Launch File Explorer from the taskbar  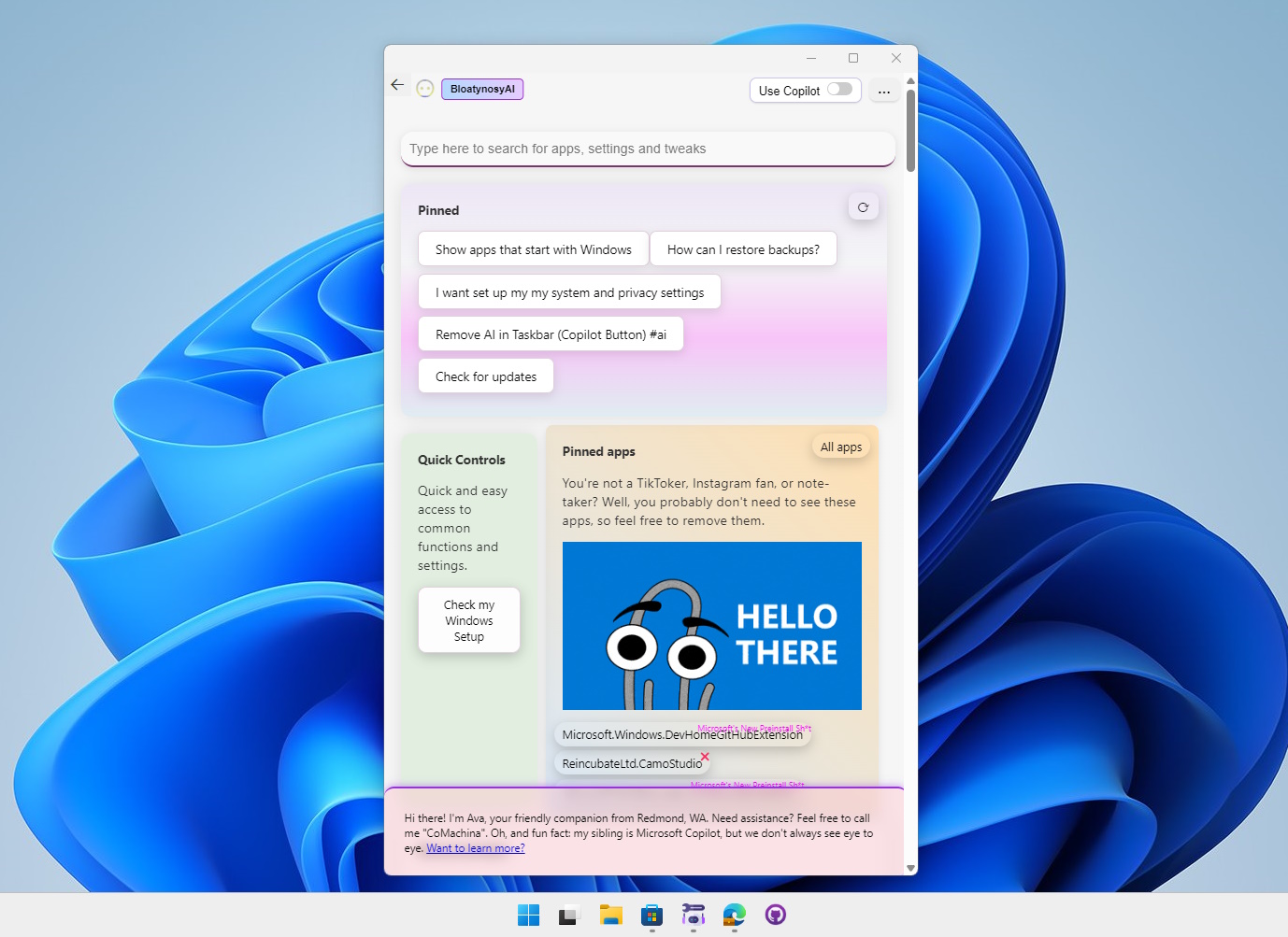click(x=611, y=916)
